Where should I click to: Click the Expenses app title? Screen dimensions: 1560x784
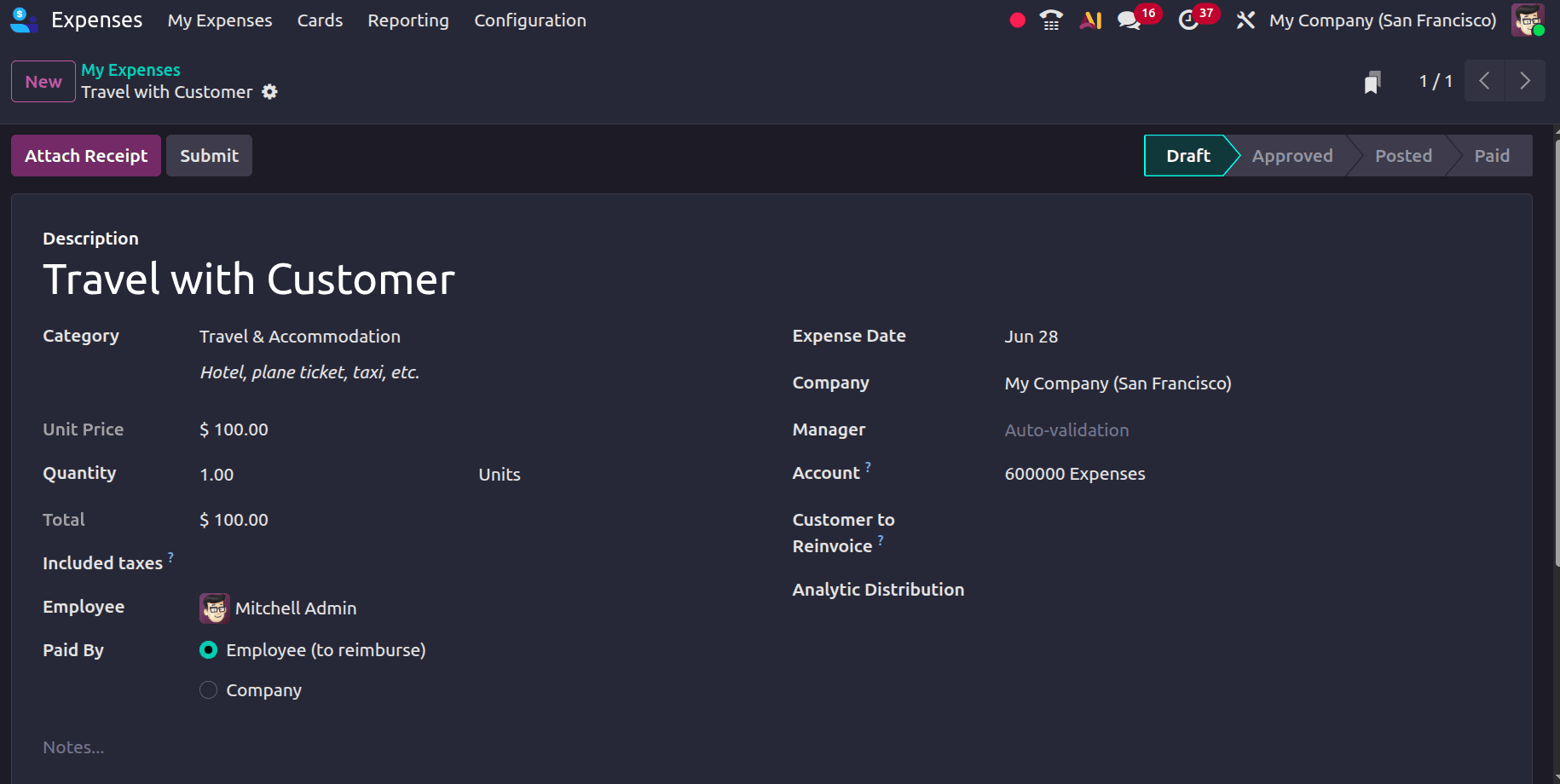96,20
